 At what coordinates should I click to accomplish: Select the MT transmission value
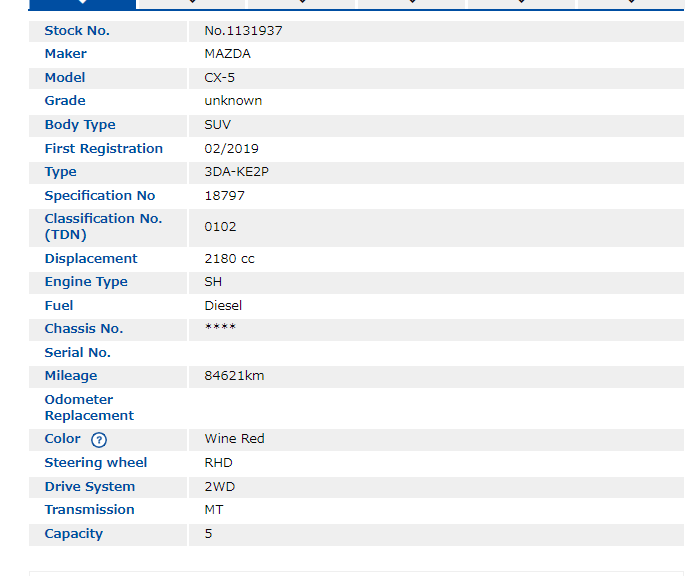coord(214,510)
